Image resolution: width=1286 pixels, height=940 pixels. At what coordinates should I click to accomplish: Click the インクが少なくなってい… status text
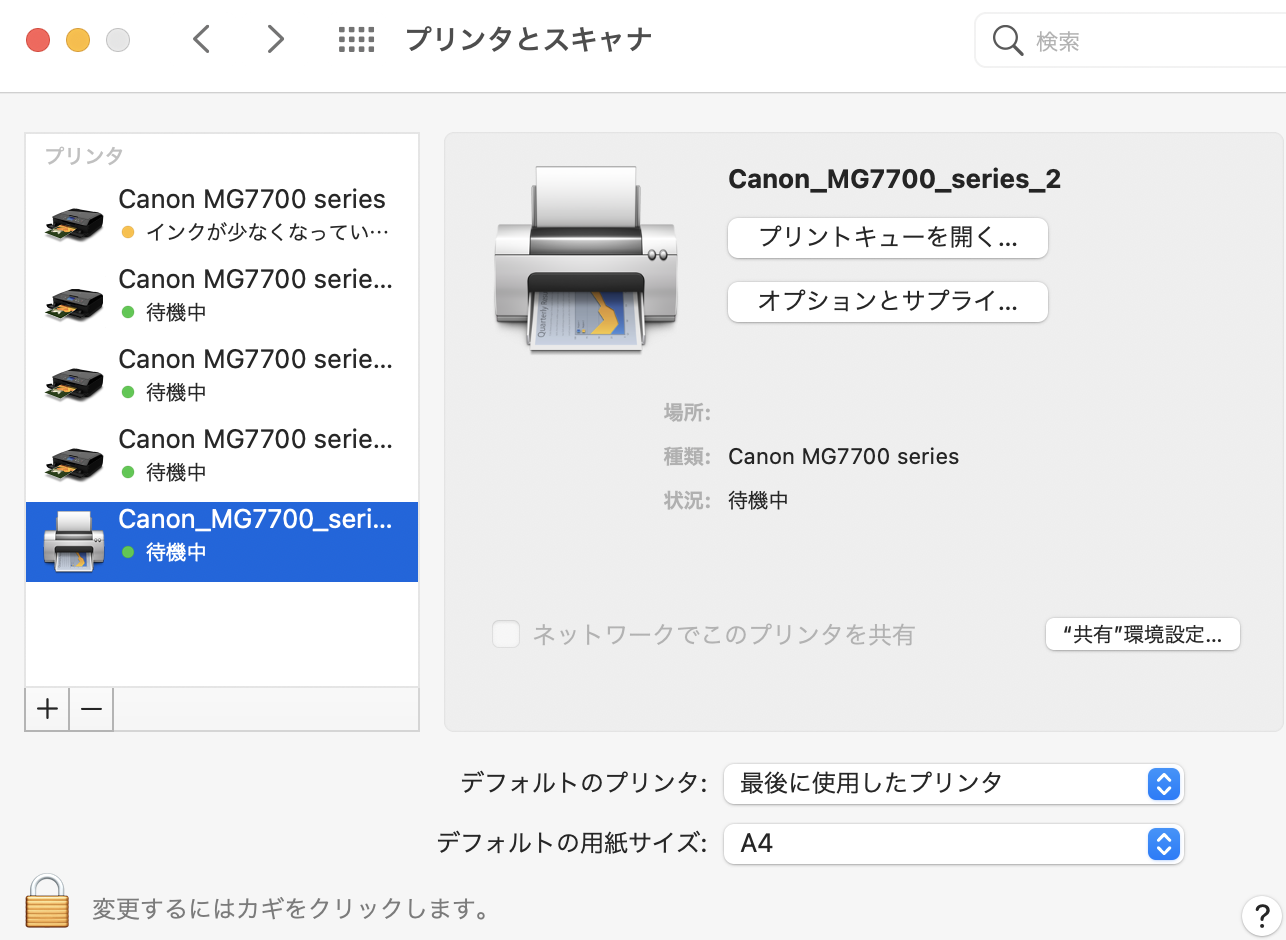click(267, 232)
